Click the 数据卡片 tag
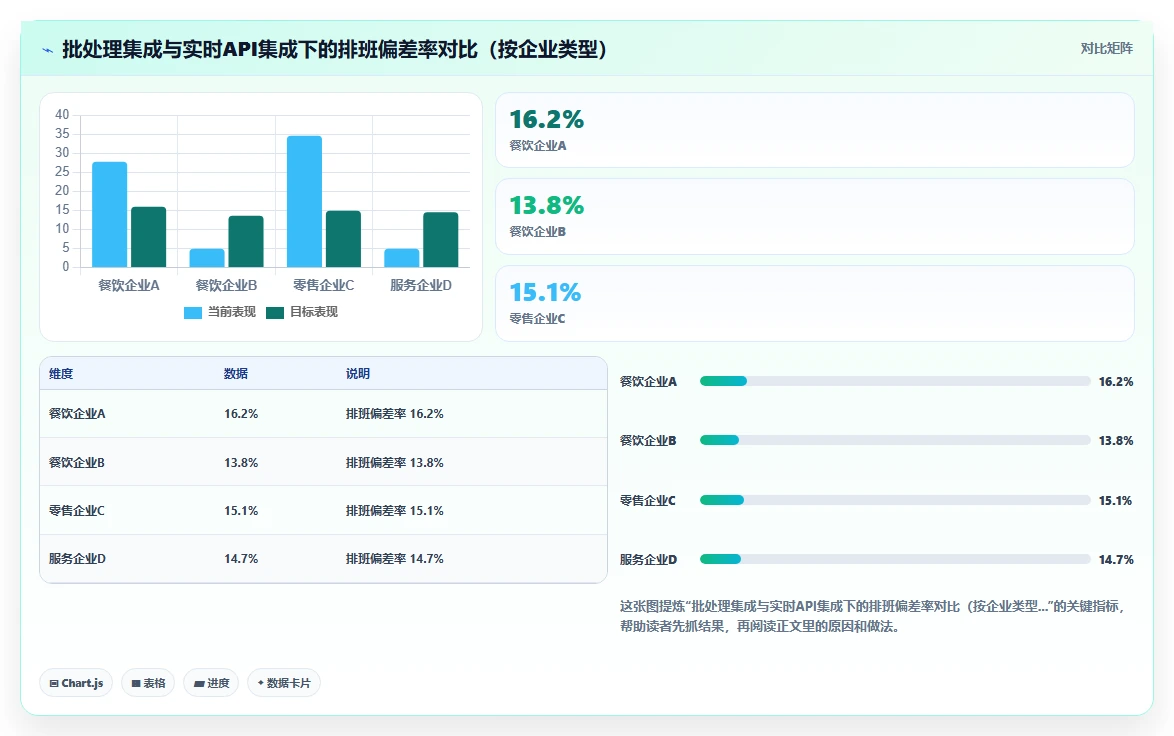Screen dimensions: 1174x736 (x=284, y=683)
